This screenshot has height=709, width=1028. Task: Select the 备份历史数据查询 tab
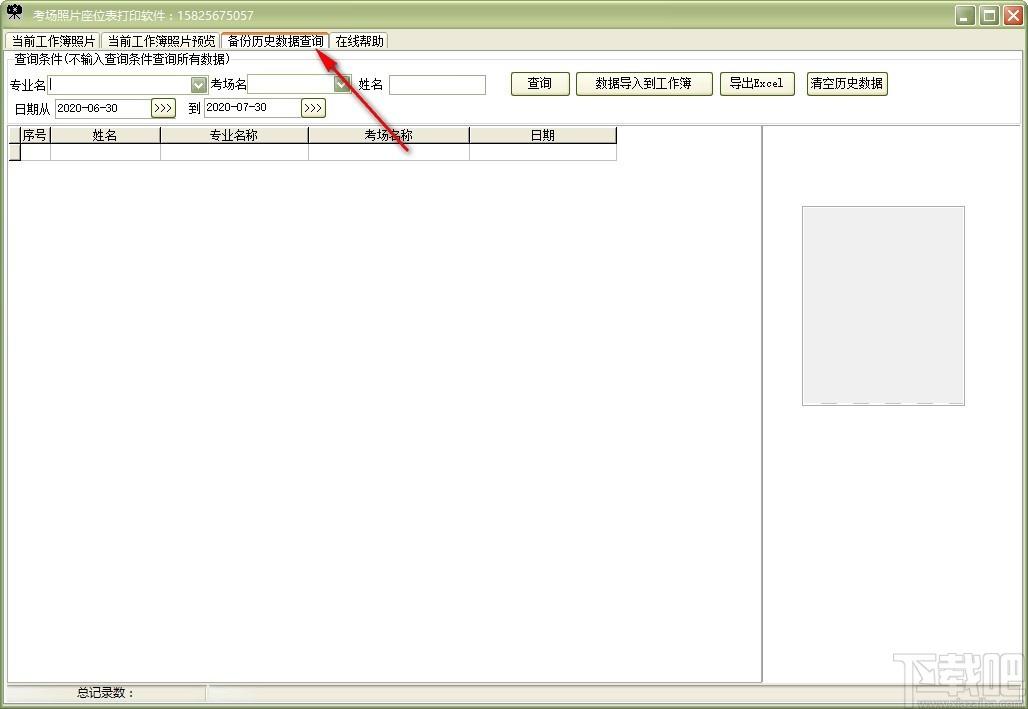(275, 41)
